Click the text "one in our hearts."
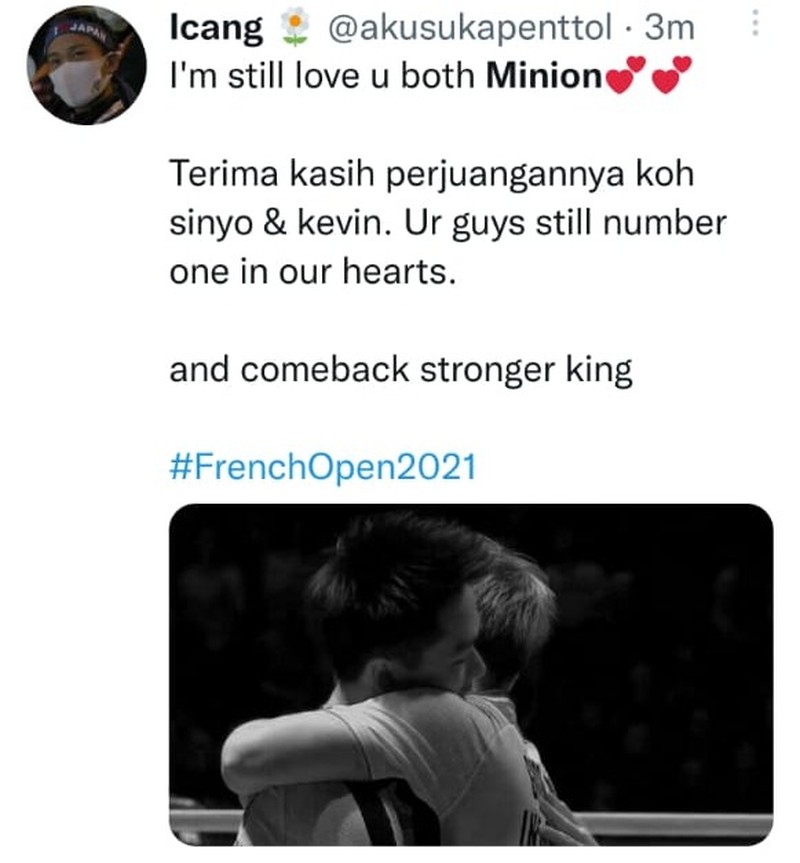The image size is (800, 863). click(313, 272)
